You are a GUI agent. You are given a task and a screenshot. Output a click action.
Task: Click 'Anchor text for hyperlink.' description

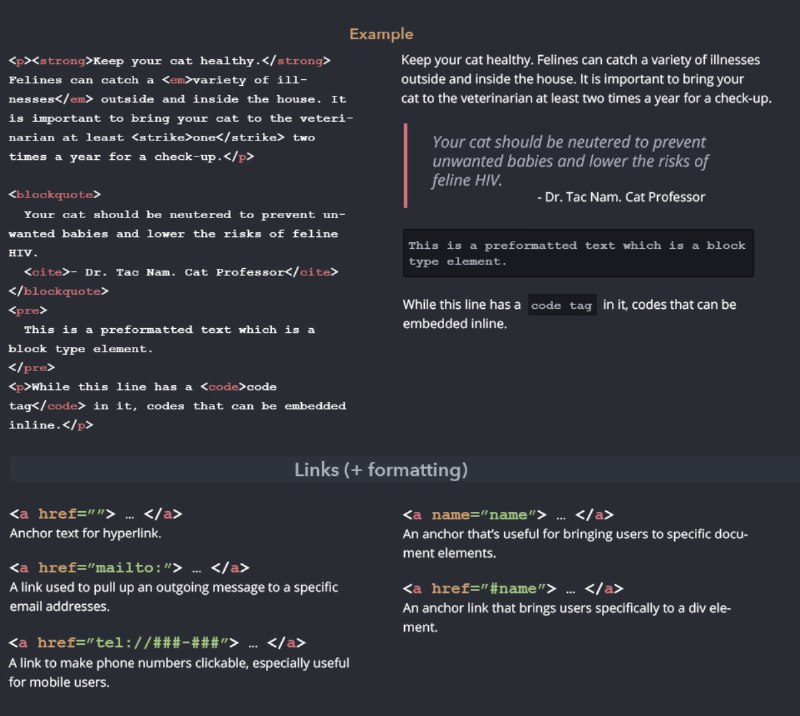[x=86, y=533]
